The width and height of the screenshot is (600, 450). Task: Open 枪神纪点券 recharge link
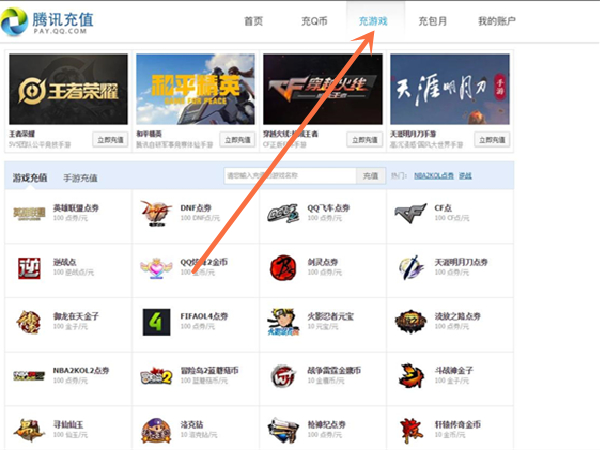coord(326,425)
